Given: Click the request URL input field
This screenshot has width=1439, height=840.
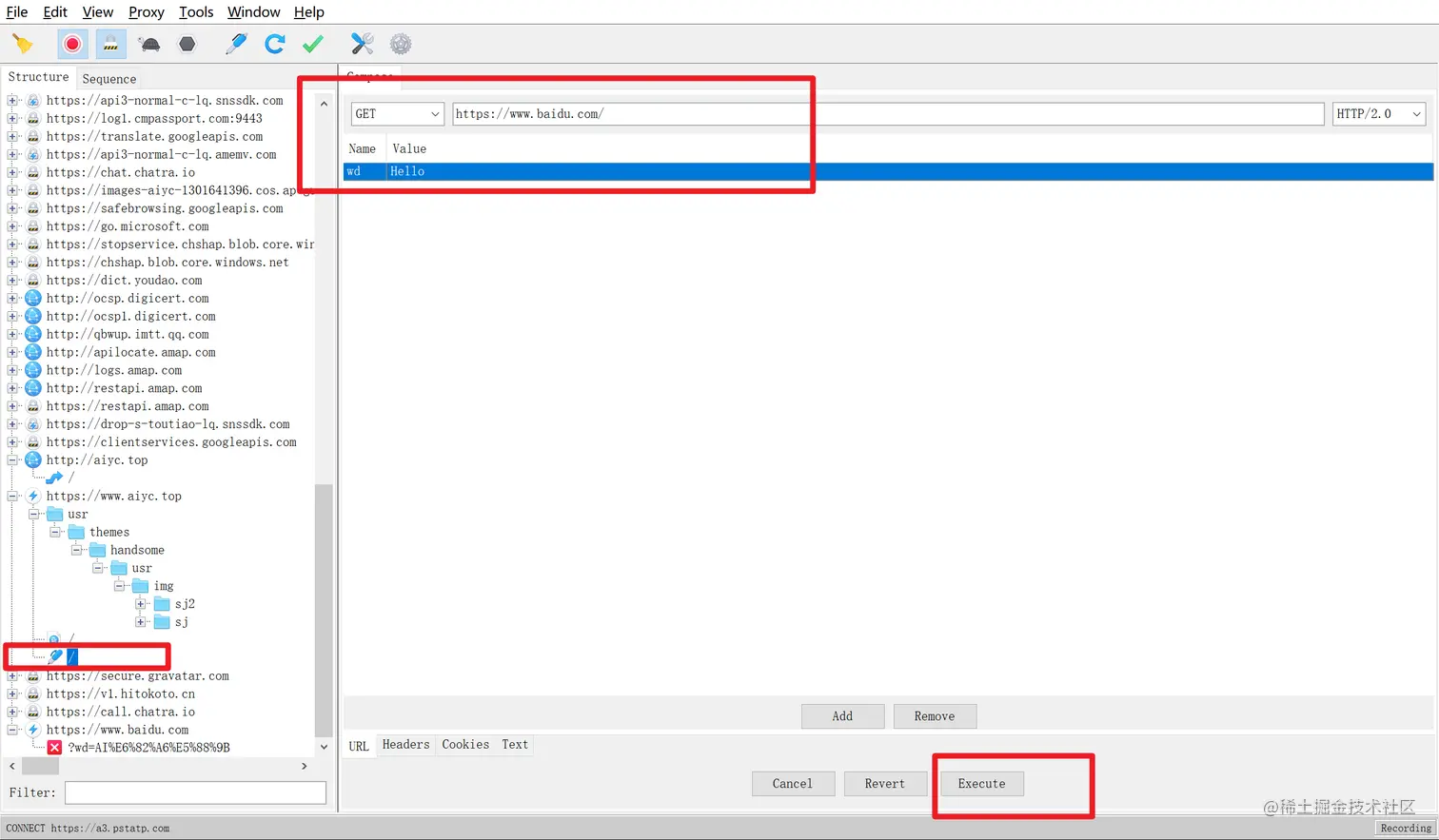Looking at the screenshot, I should tap(888, 114).
